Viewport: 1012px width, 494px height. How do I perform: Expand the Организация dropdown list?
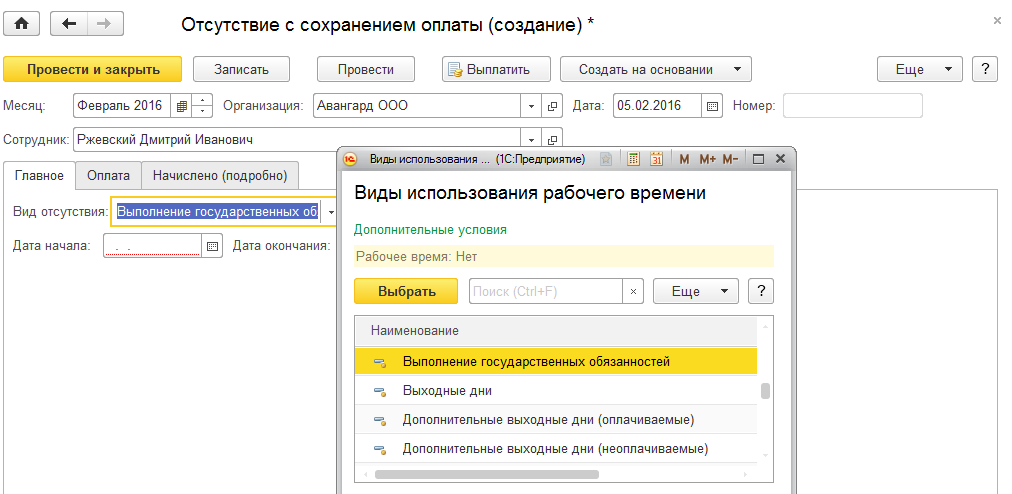[531, 106]
